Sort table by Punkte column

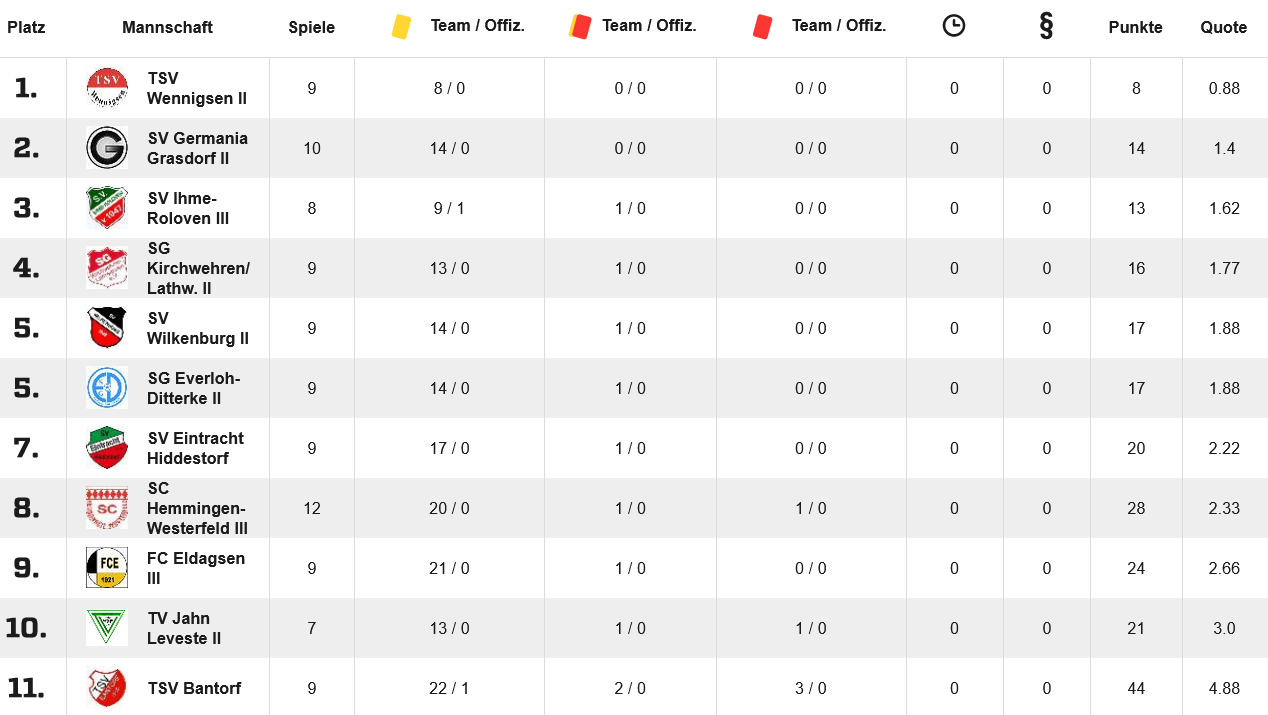[1136, 27]
